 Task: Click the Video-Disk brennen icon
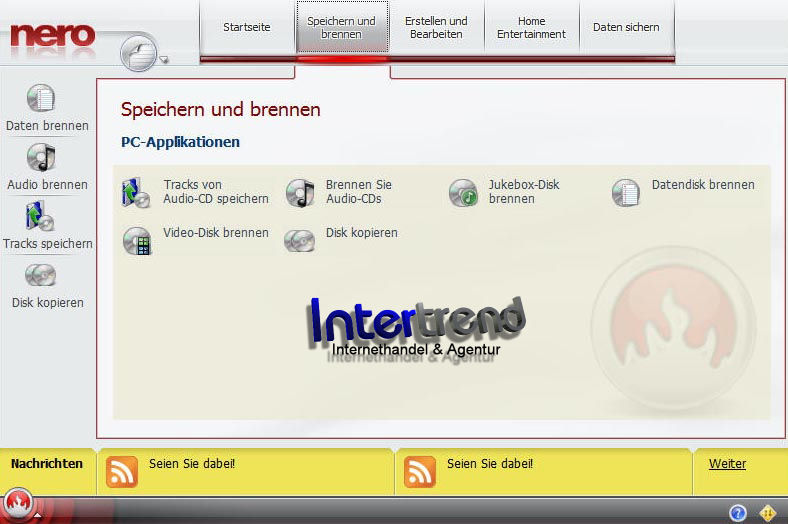(x=137, y=241)
